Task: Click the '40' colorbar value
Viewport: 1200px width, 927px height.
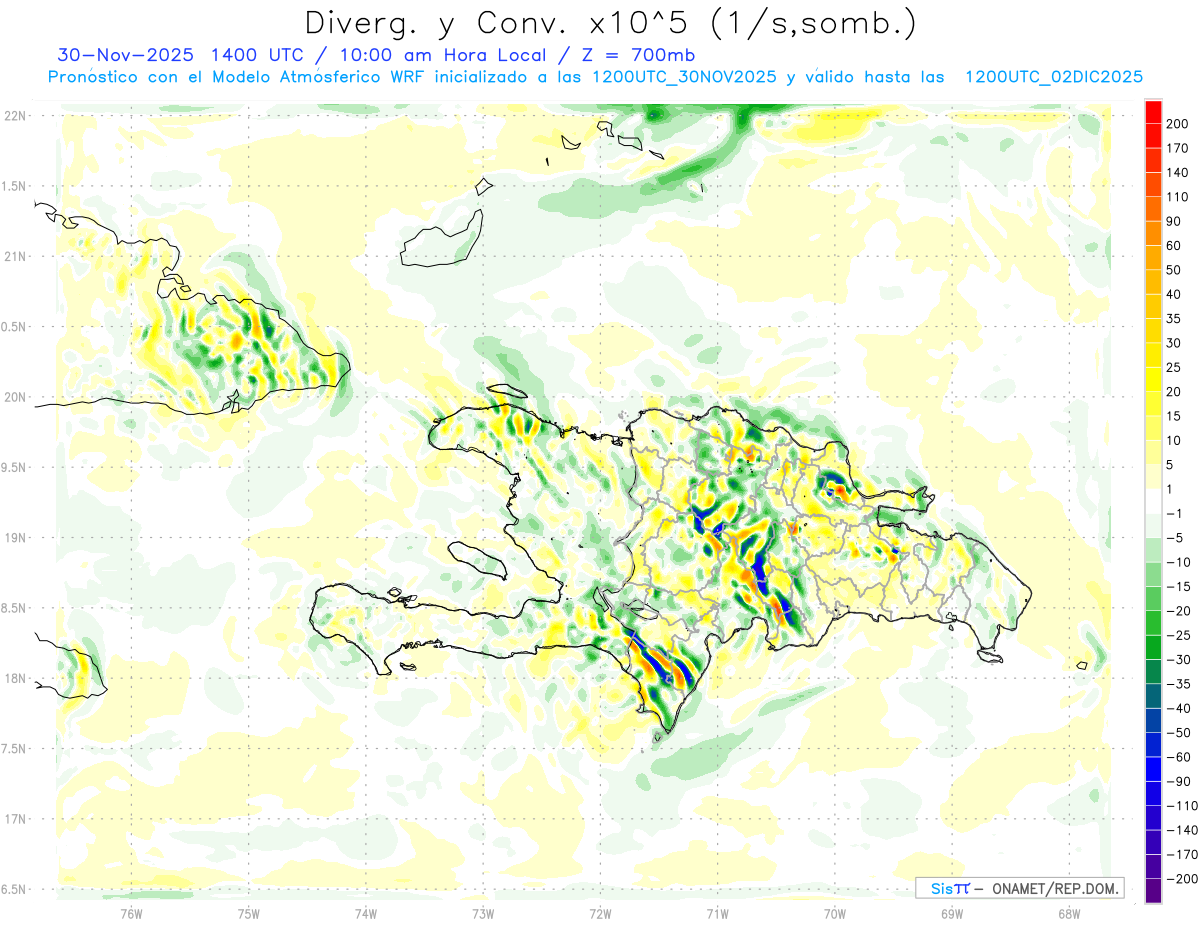Action: [1174, 294]
